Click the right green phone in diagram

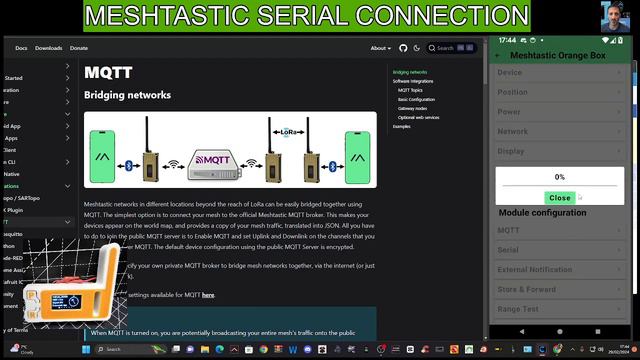(x=358, y=158)
